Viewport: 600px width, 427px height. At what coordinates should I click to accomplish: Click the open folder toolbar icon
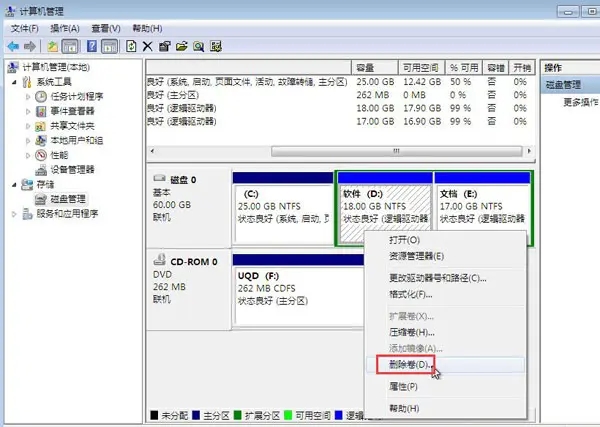tap(183, 46)
